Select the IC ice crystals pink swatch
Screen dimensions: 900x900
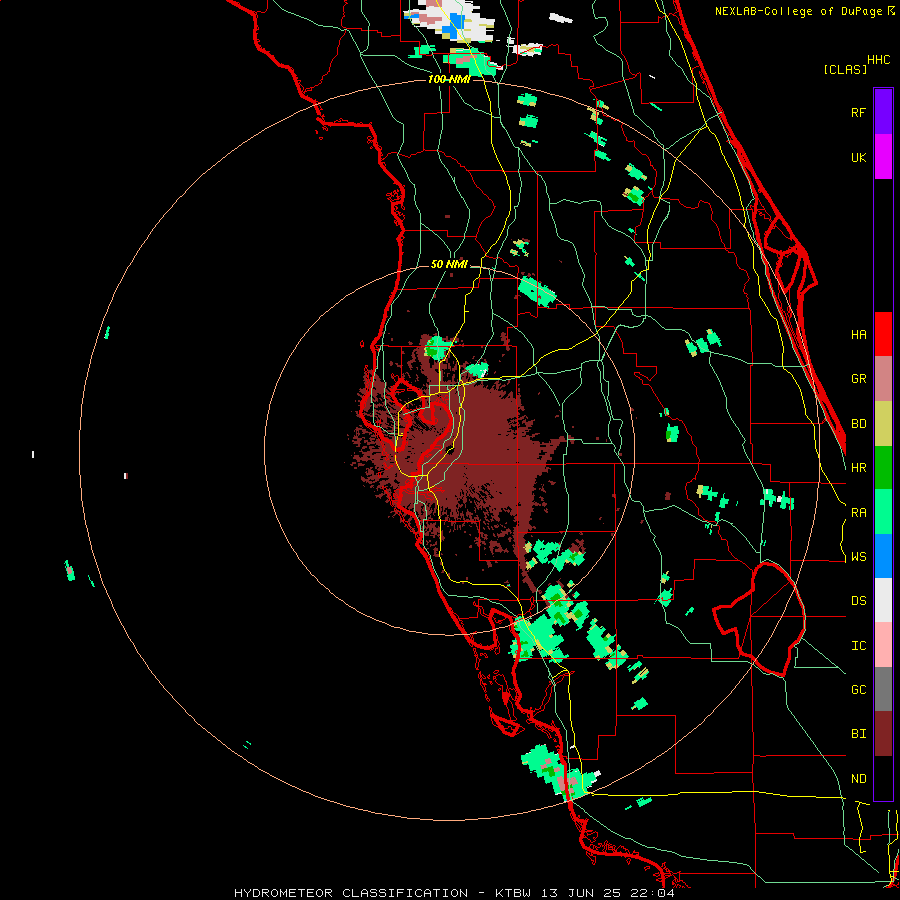tap(883, 645)
